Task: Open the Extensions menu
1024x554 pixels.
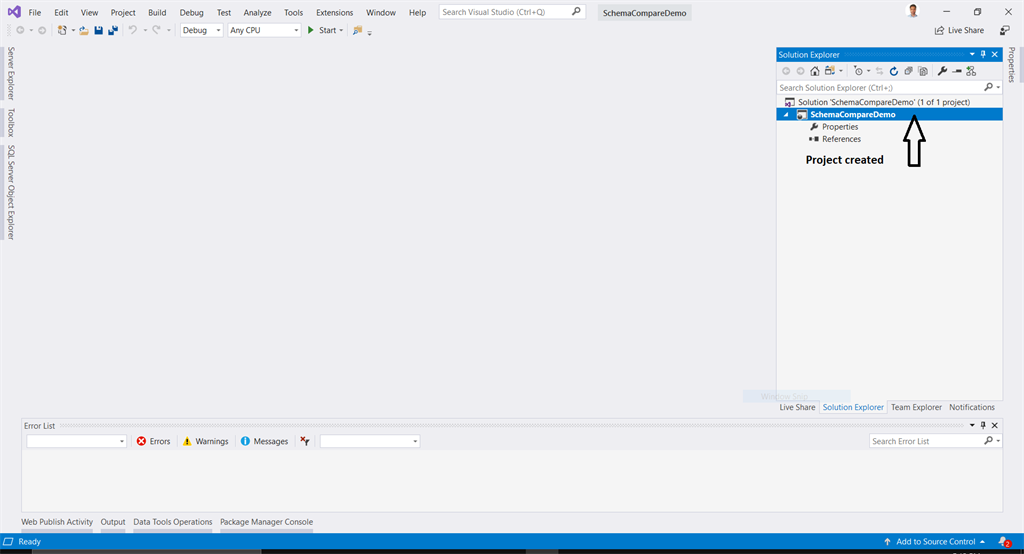Action: [334, 12]
